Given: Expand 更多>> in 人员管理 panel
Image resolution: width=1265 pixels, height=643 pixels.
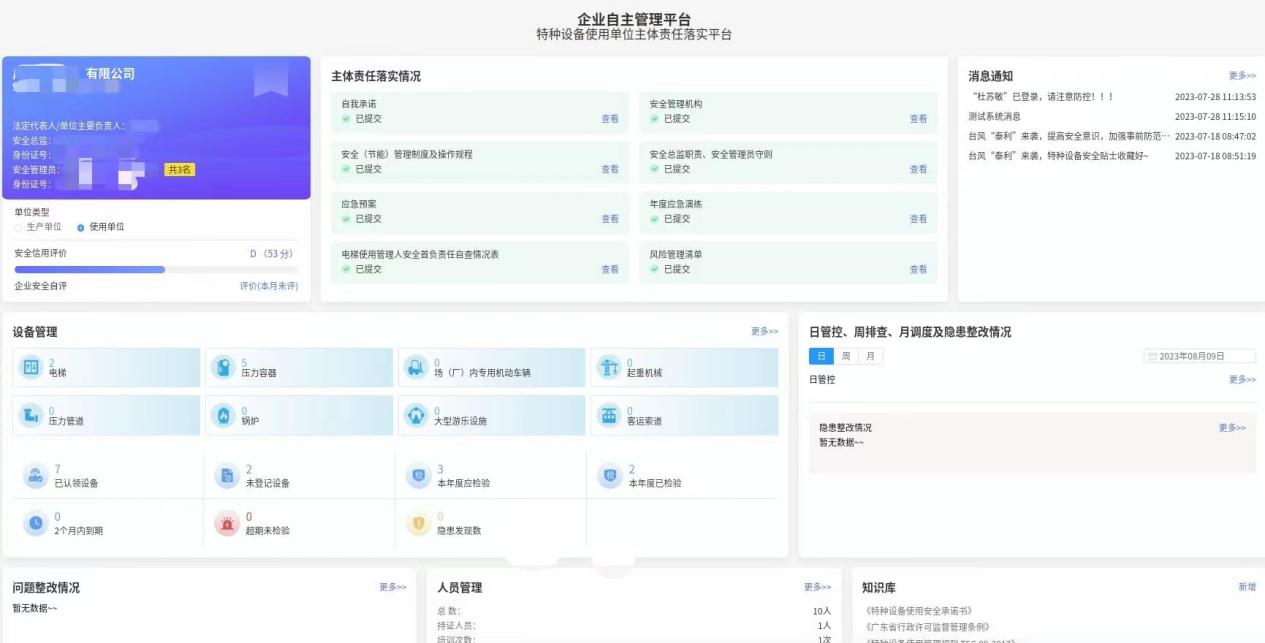Looking at the screenshot, I should (817, 587).
